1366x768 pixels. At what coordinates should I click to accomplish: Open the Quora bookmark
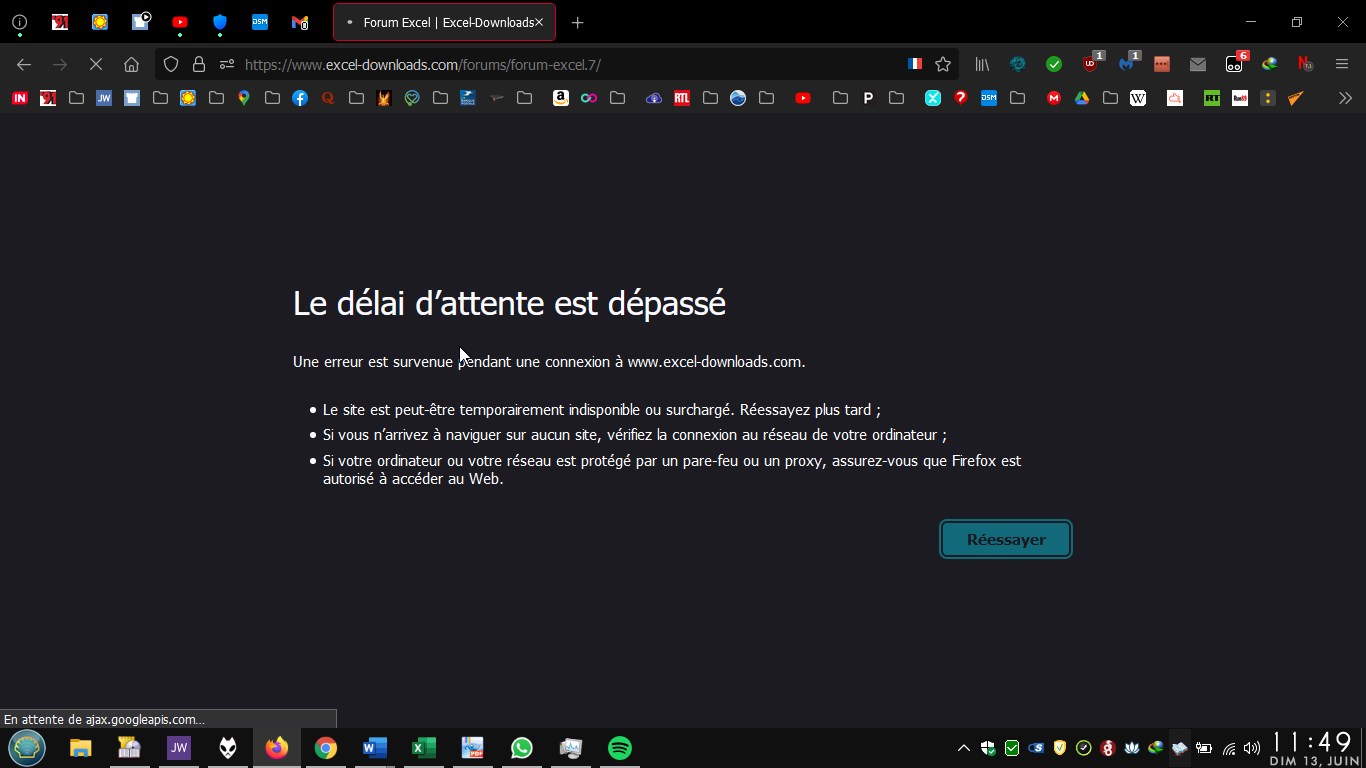(328, 98)
